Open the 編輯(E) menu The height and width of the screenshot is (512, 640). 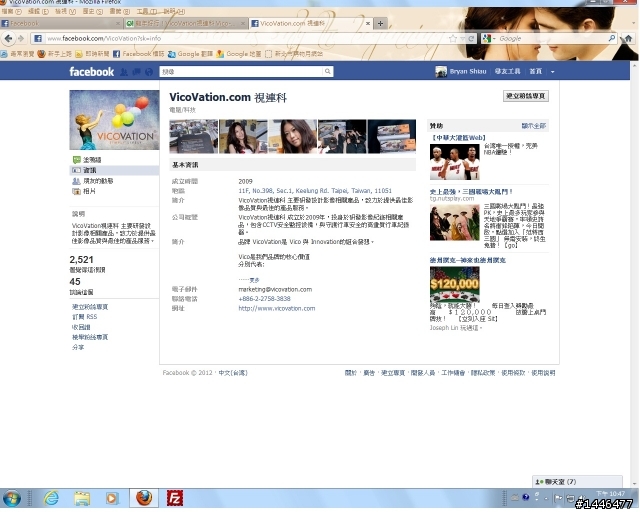[x=38, y=11]
